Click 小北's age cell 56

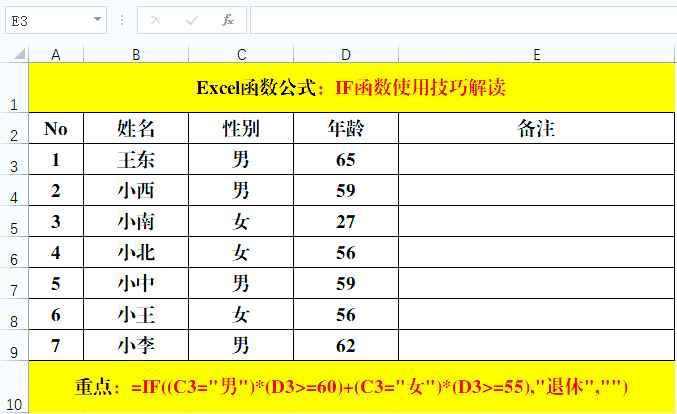click(x=346, y=252)
